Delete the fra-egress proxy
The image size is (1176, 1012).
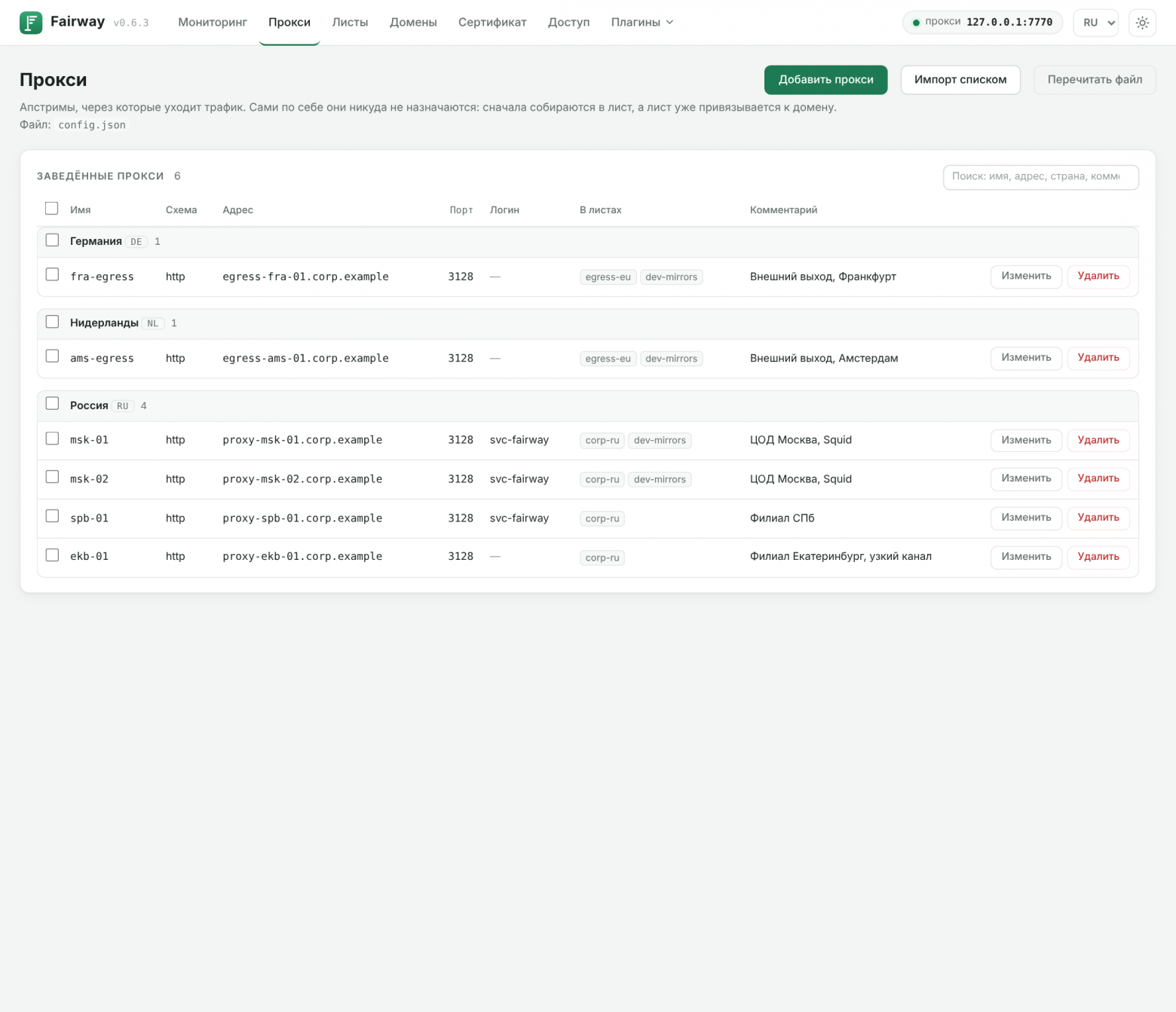click(1098, 277)
